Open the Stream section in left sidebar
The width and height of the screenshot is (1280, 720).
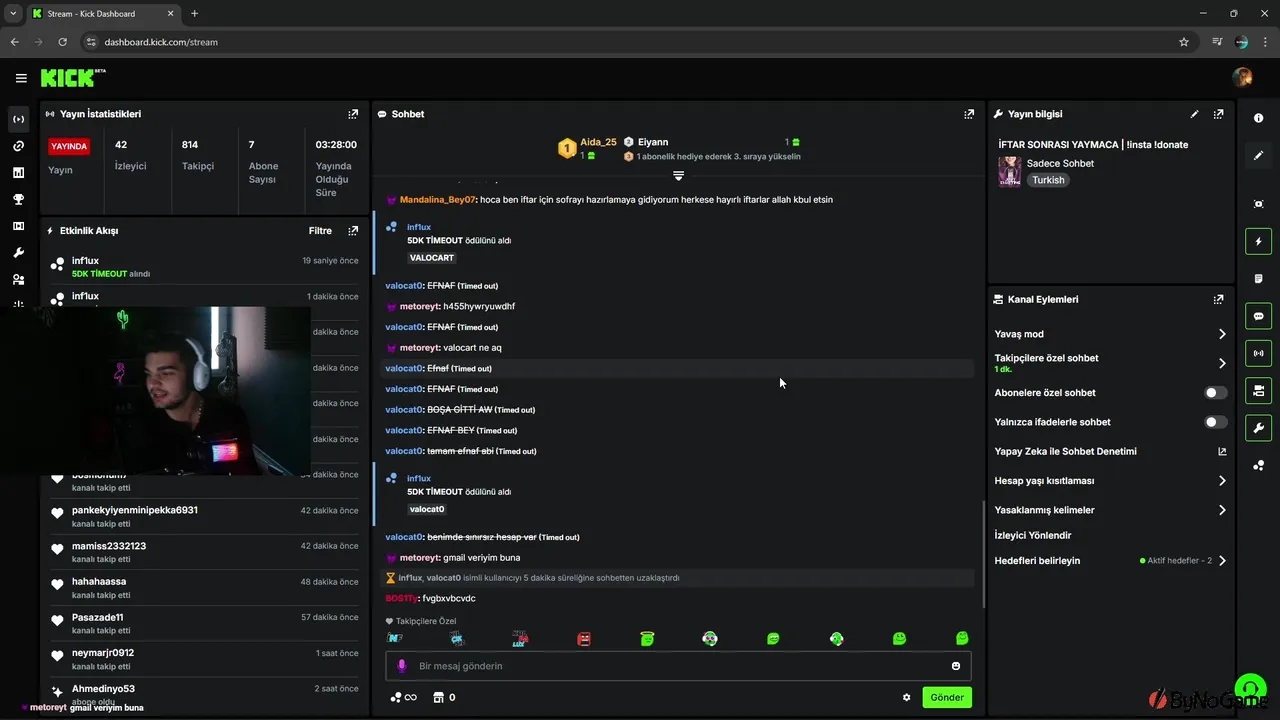coord(18,119)
